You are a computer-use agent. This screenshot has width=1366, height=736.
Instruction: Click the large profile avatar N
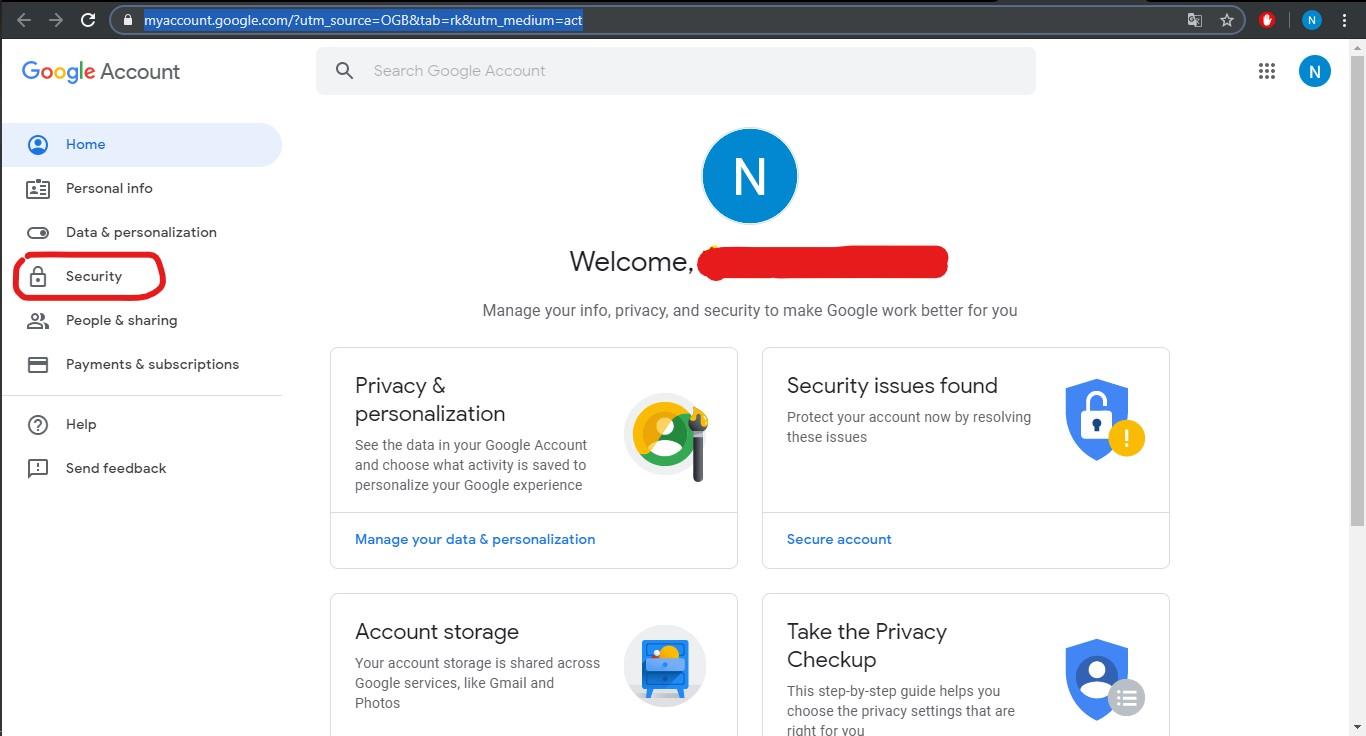tap(750, 176)
